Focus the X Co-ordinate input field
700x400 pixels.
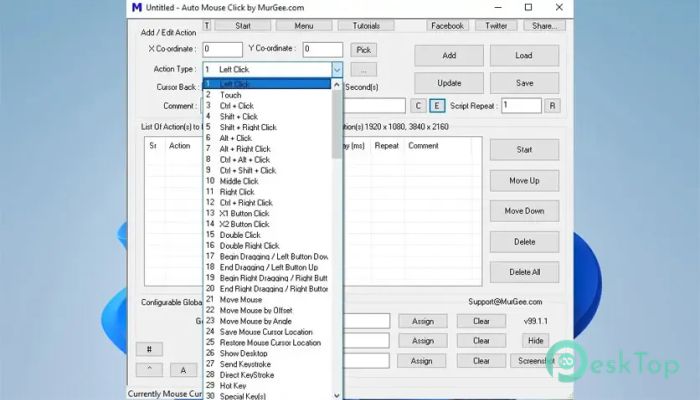click(x=222, y=49)
